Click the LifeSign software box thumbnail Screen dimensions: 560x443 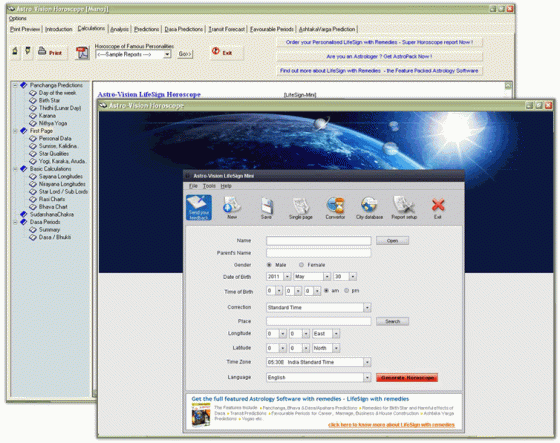point(201,415)
